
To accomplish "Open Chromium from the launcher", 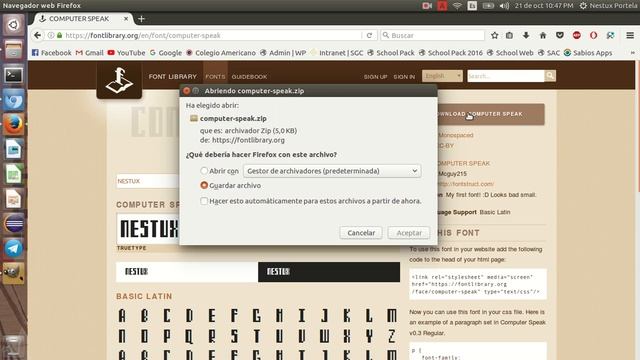I will 13,100.
